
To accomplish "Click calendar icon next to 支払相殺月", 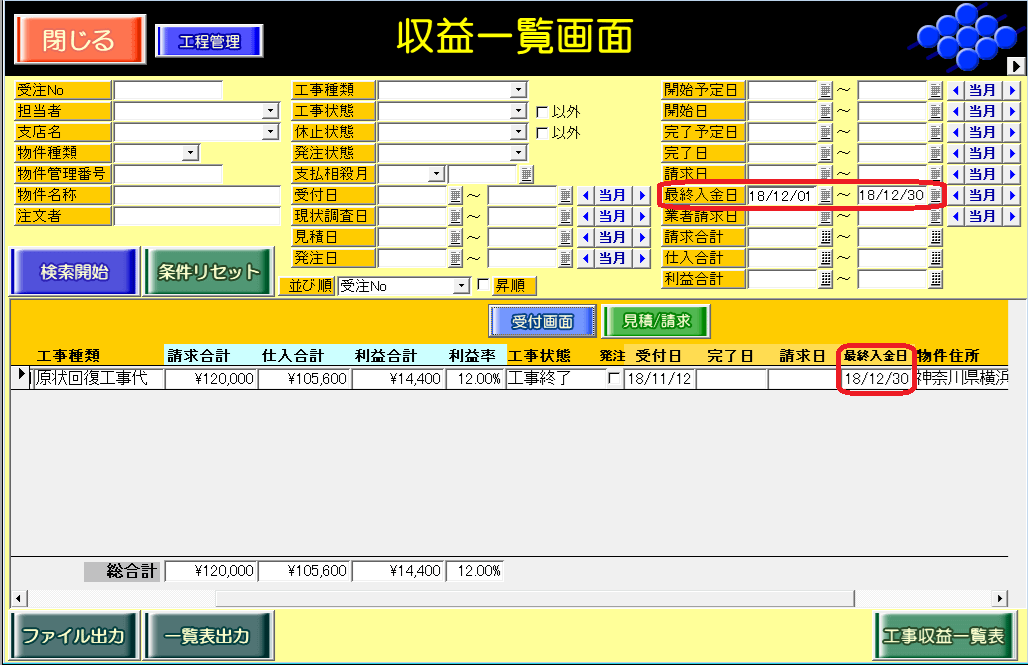I will 527,174.
